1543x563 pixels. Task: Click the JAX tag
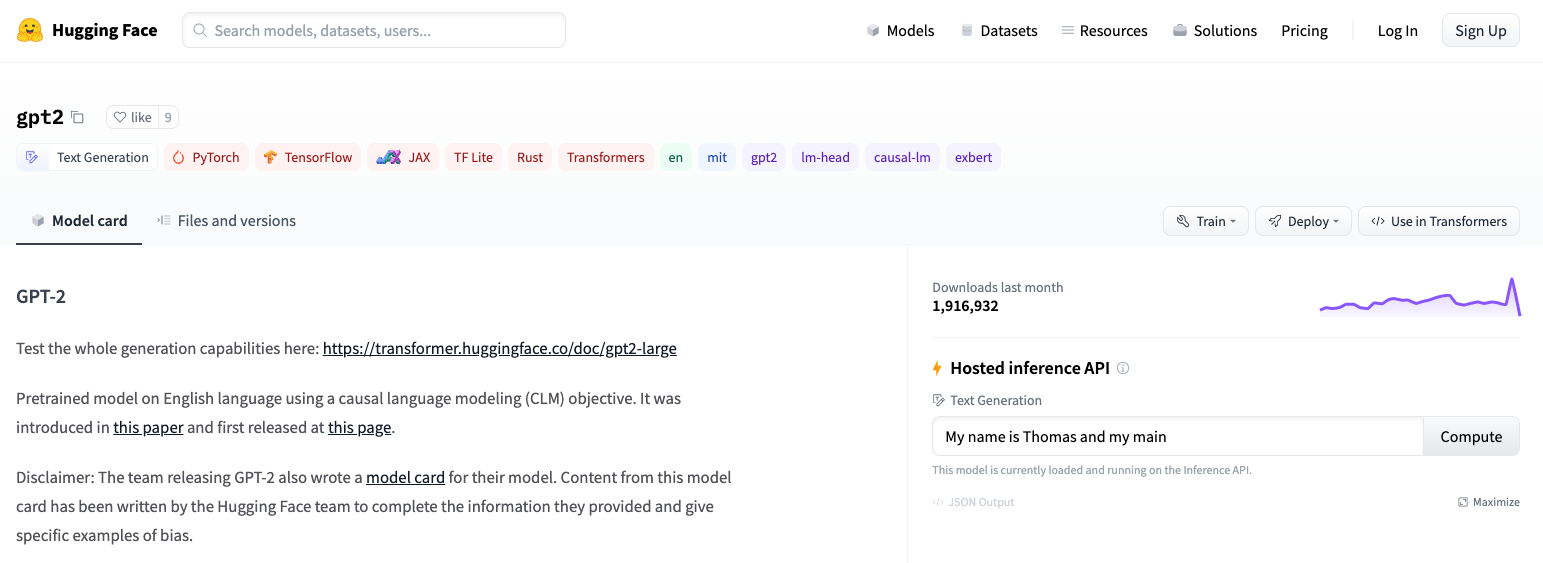403,157
